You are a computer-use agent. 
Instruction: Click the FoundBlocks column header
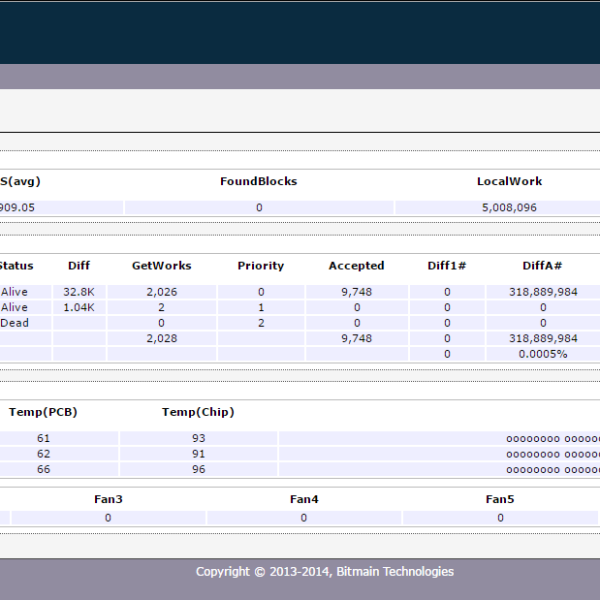pyautogui.click(x=258, y=181)
